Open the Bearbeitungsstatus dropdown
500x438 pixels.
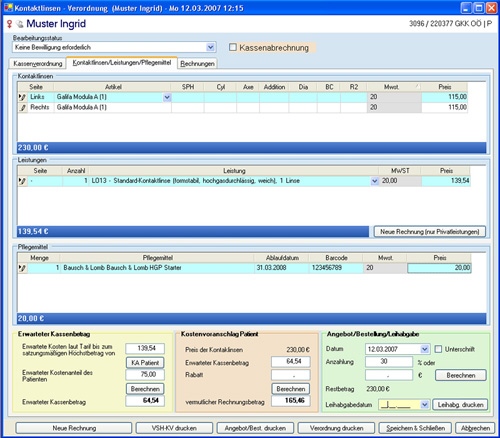[x=210, y=47]
